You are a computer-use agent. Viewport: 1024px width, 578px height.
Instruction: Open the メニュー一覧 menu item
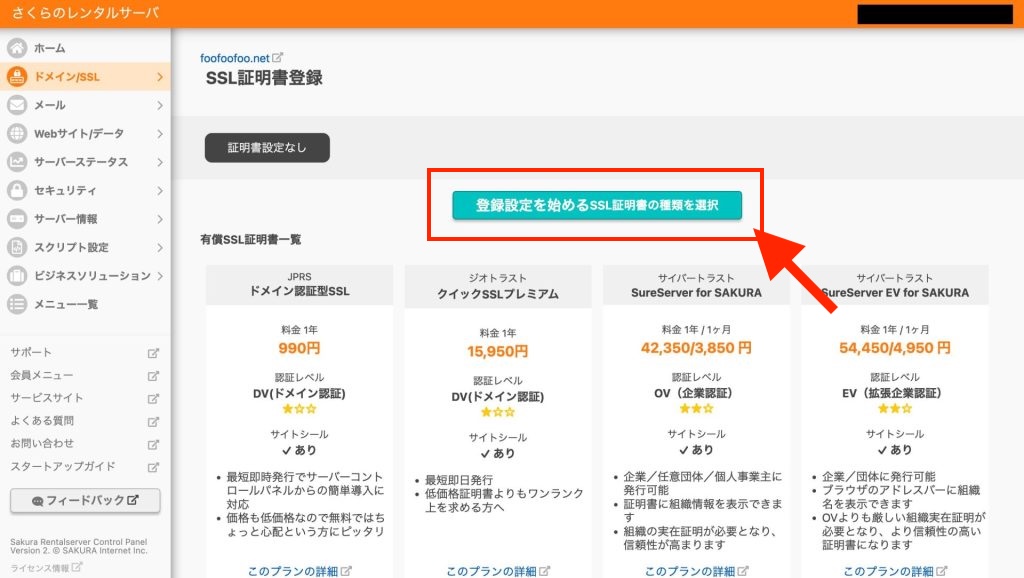tap(66, 304)
